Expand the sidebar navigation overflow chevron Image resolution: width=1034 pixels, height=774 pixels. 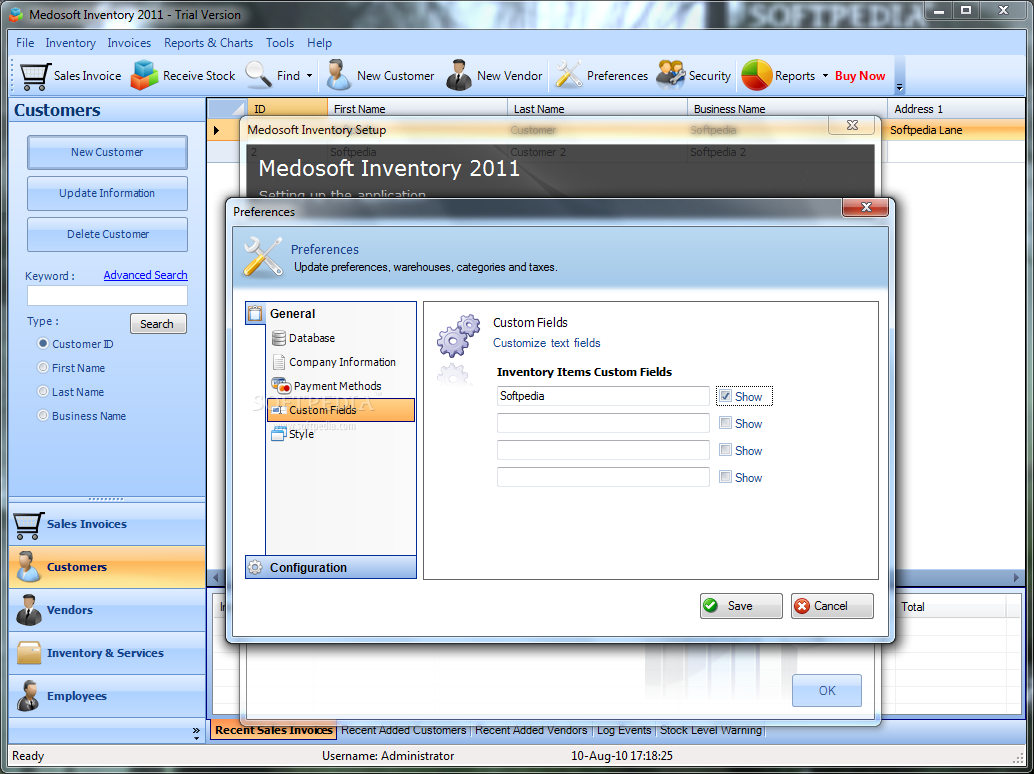[x=196, y=733]
